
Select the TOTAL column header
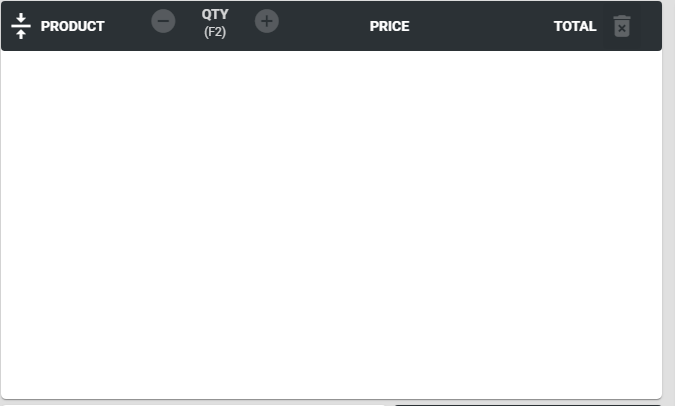pyautogui.click(x=575, y=26)
